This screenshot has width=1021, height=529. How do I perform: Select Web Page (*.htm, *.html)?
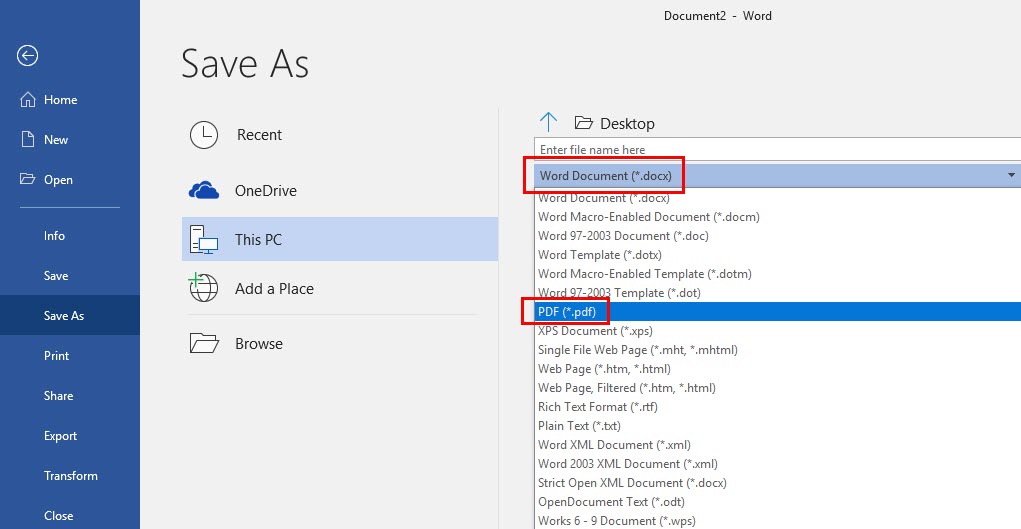777,369
